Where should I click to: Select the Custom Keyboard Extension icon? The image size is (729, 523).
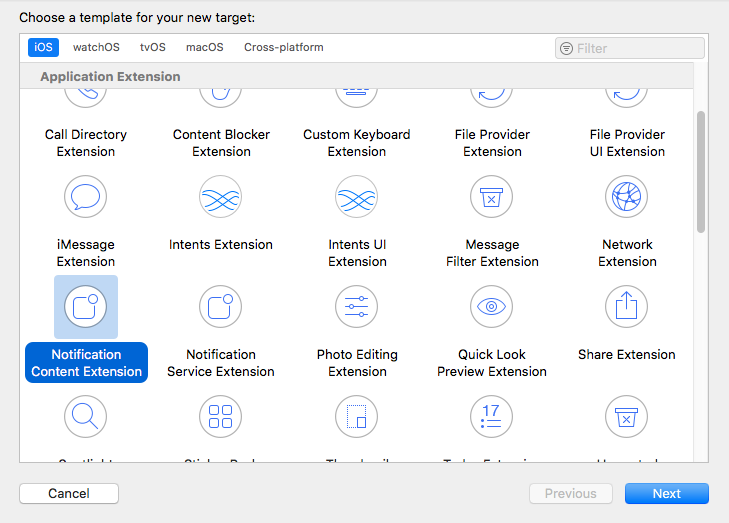[x=357, y=98]
